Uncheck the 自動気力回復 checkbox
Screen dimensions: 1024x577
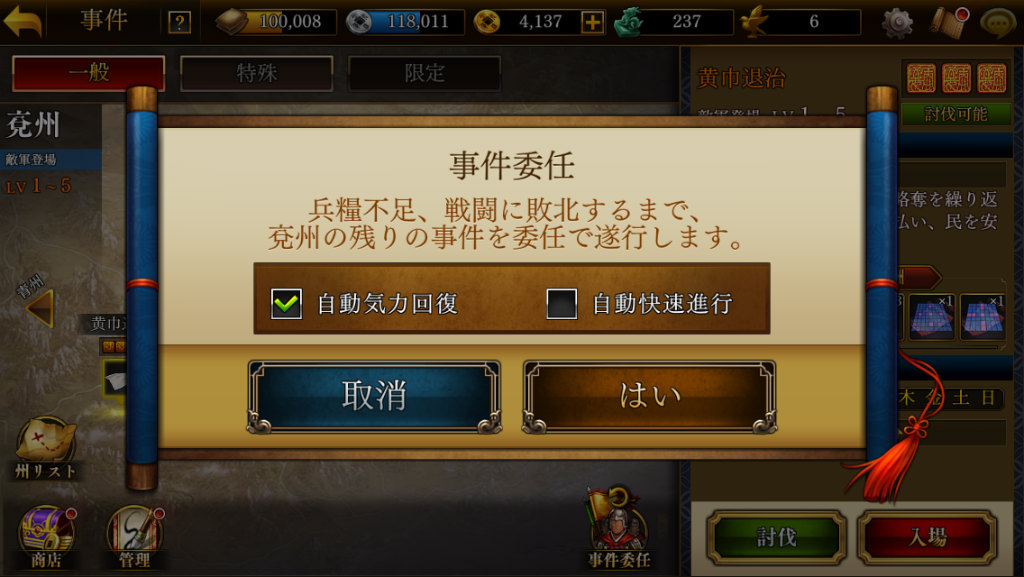tap(286, 304)
